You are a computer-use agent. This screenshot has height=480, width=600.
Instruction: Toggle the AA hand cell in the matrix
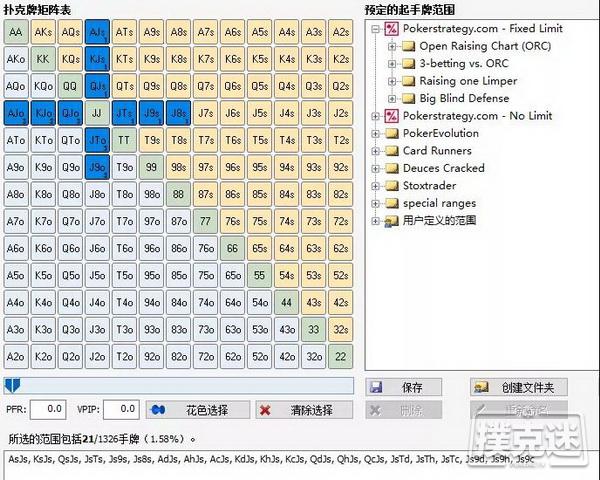point(16,32)
